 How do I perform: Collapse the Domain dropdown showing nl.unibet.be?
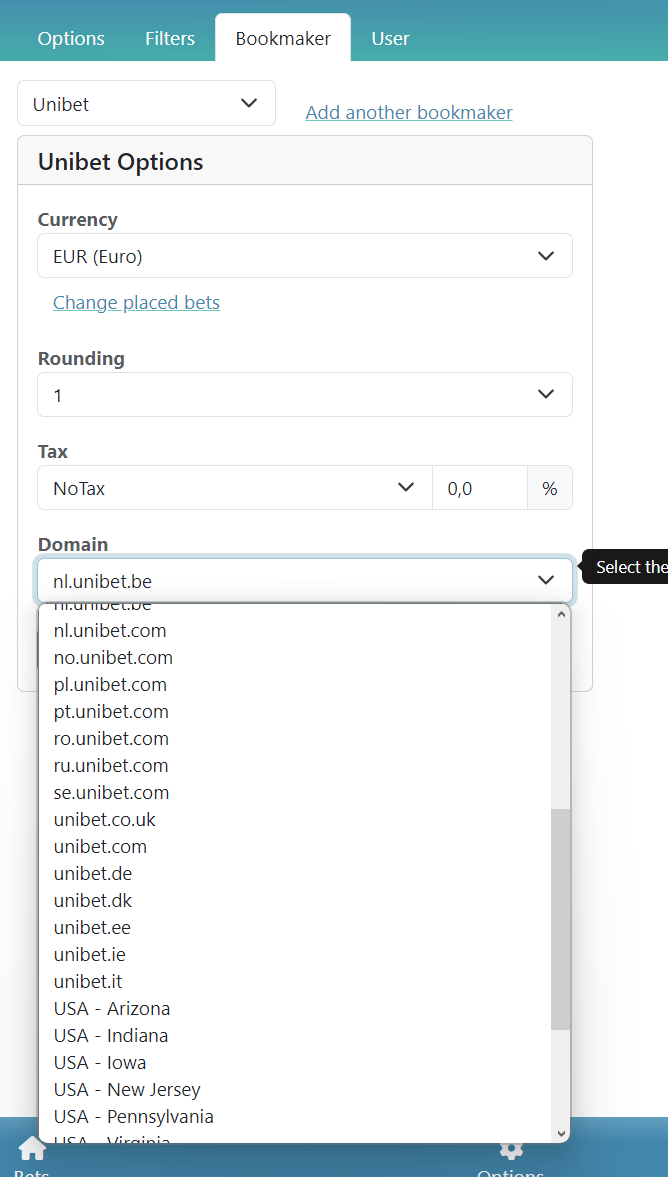click(305, 580)
